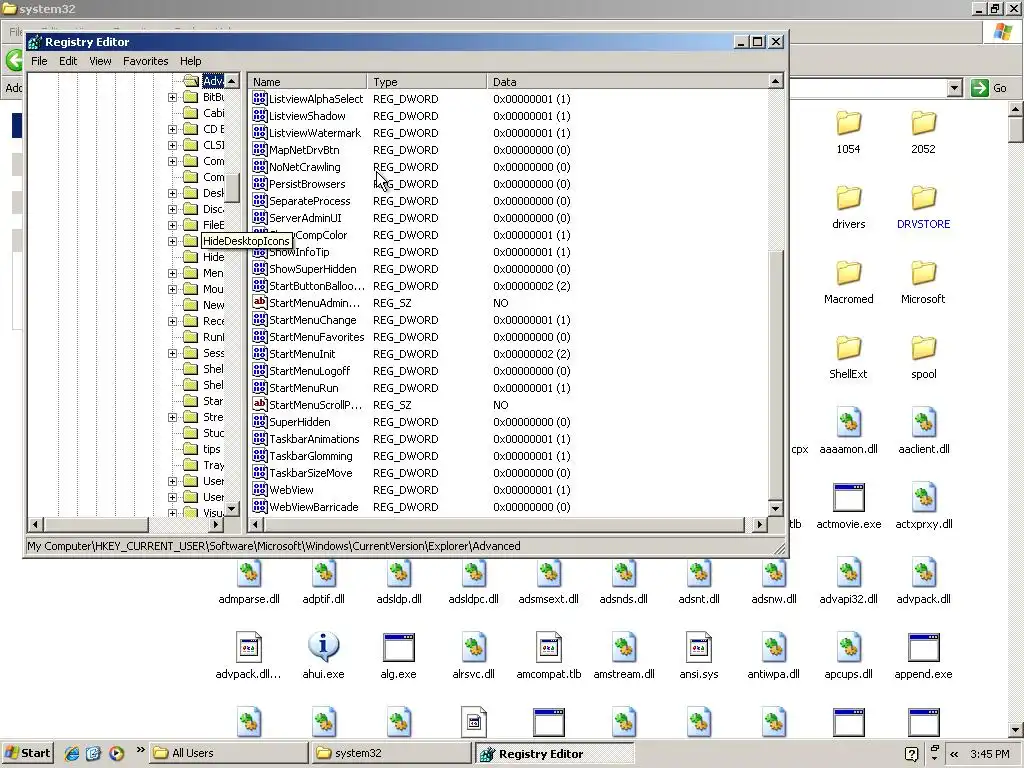Open the File menu in Registry Editor

click(39, 61)
